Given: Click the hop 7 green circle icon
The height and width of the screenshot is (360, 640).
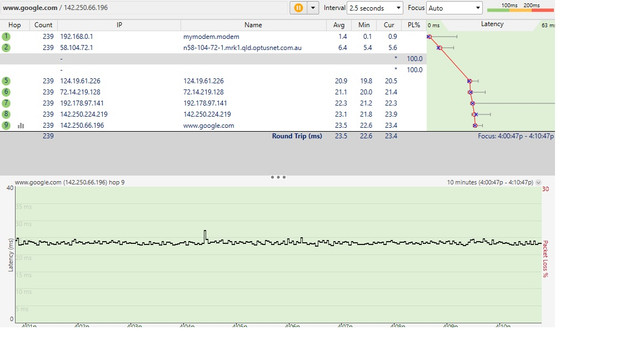Looking at the screenshot, I should point(6,103).
